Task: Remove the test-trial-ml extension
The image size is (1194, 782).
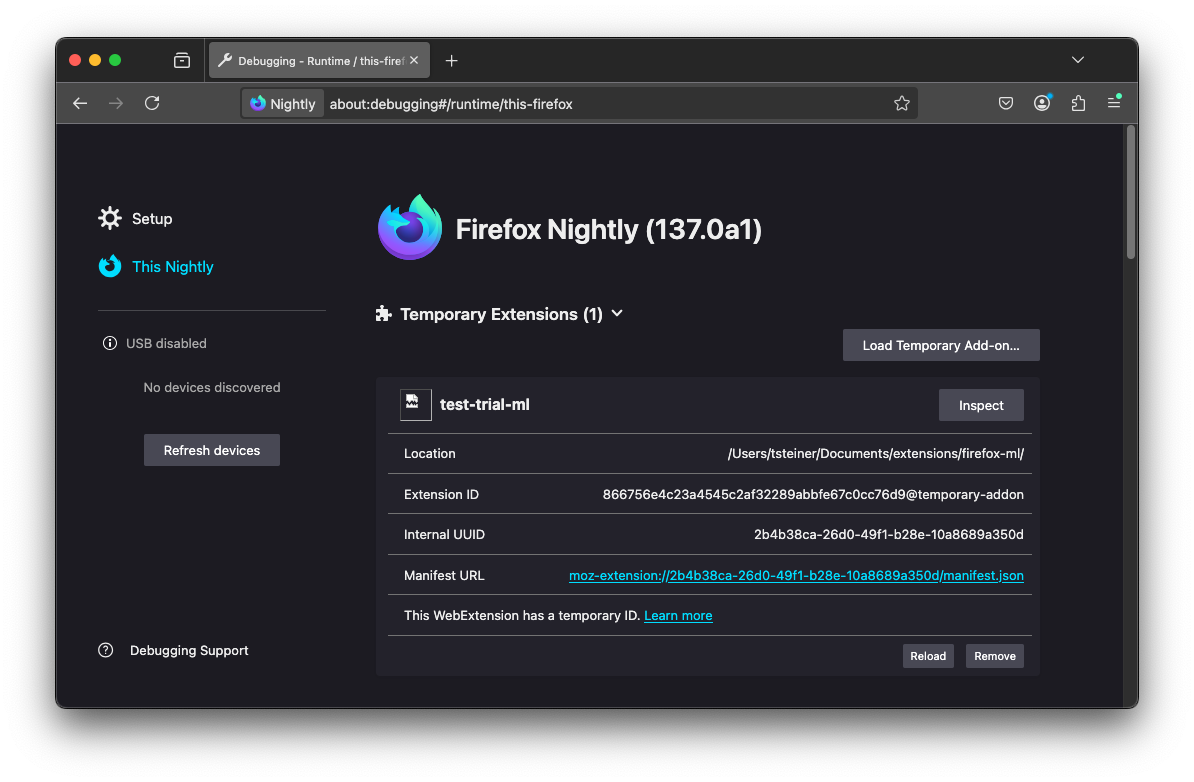Action: [x=994, y=656]
